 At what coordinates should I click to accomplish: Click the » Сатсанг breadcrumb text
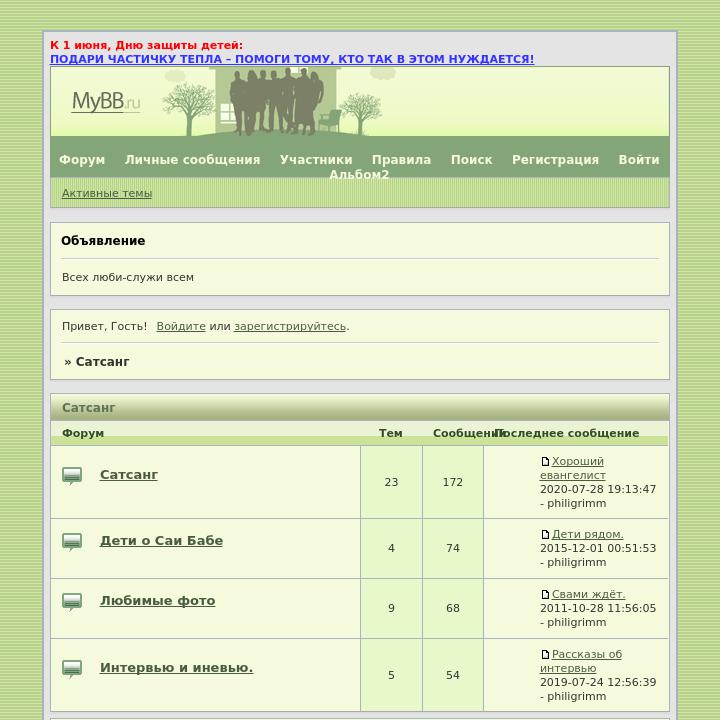(97, 362)
